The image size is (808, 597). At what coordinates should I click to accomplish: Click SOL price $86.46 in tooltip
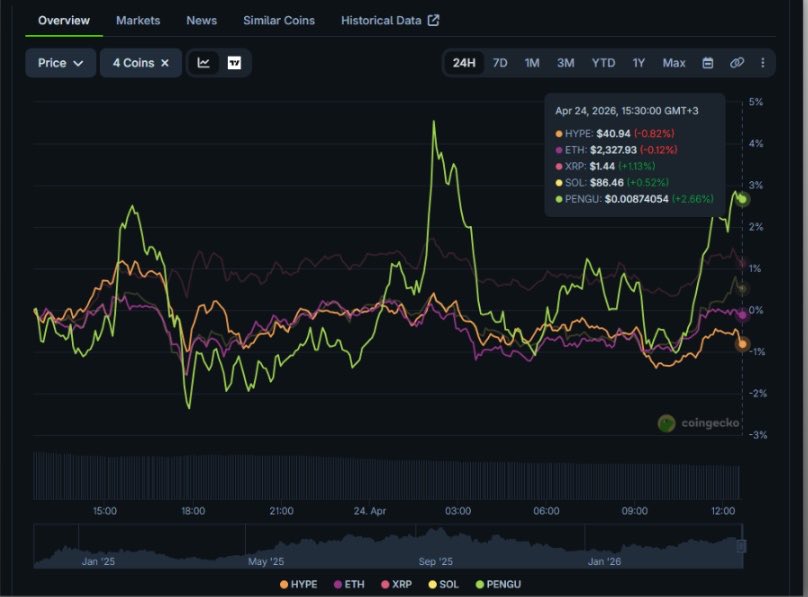pos(607,182)
